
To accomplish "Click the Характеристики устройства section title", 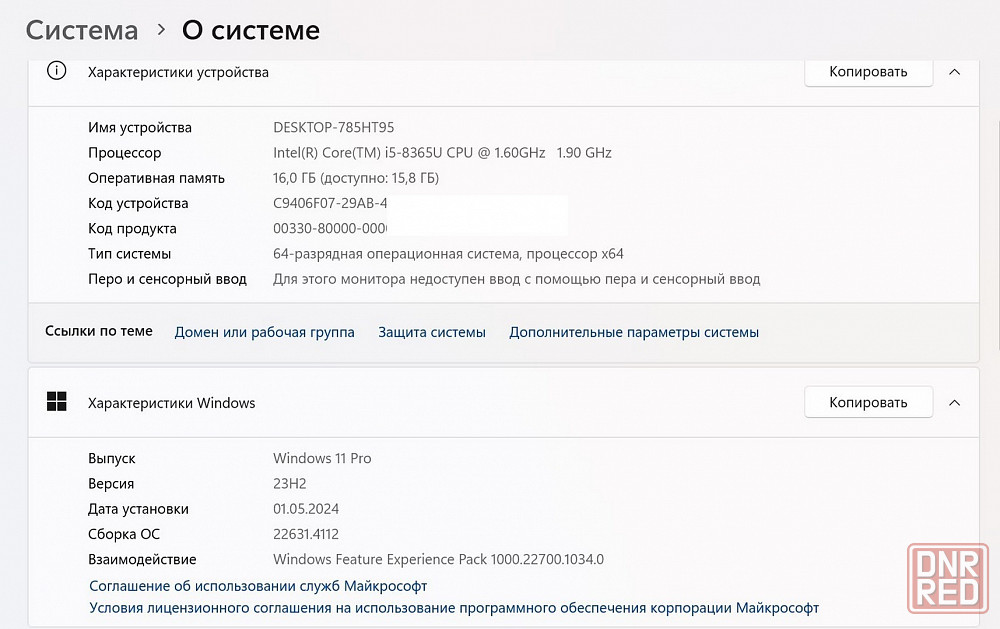I will (x=178, y=73).
